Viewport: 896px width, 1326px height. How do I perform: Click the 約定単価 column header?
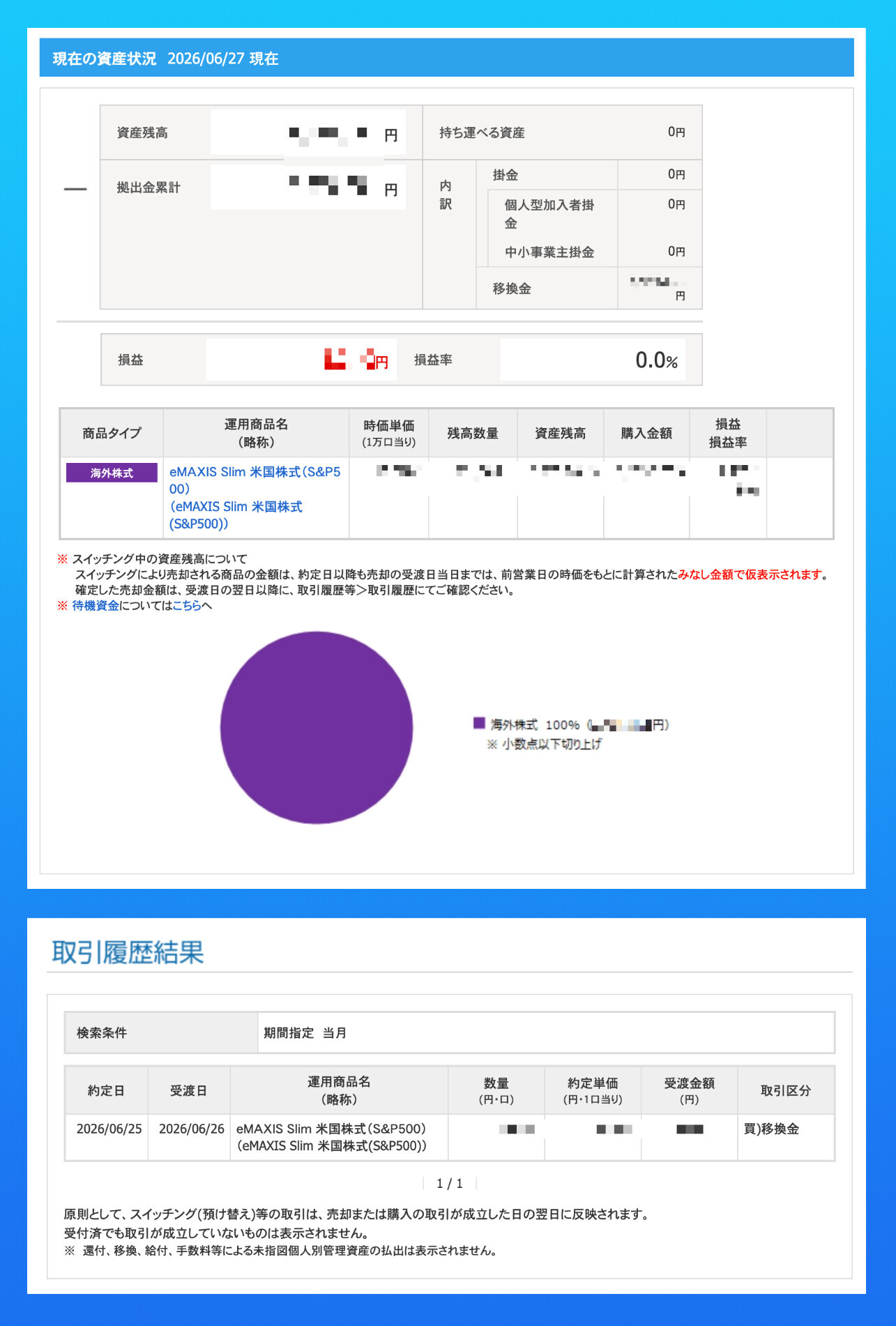click(x=593, y=1090)
